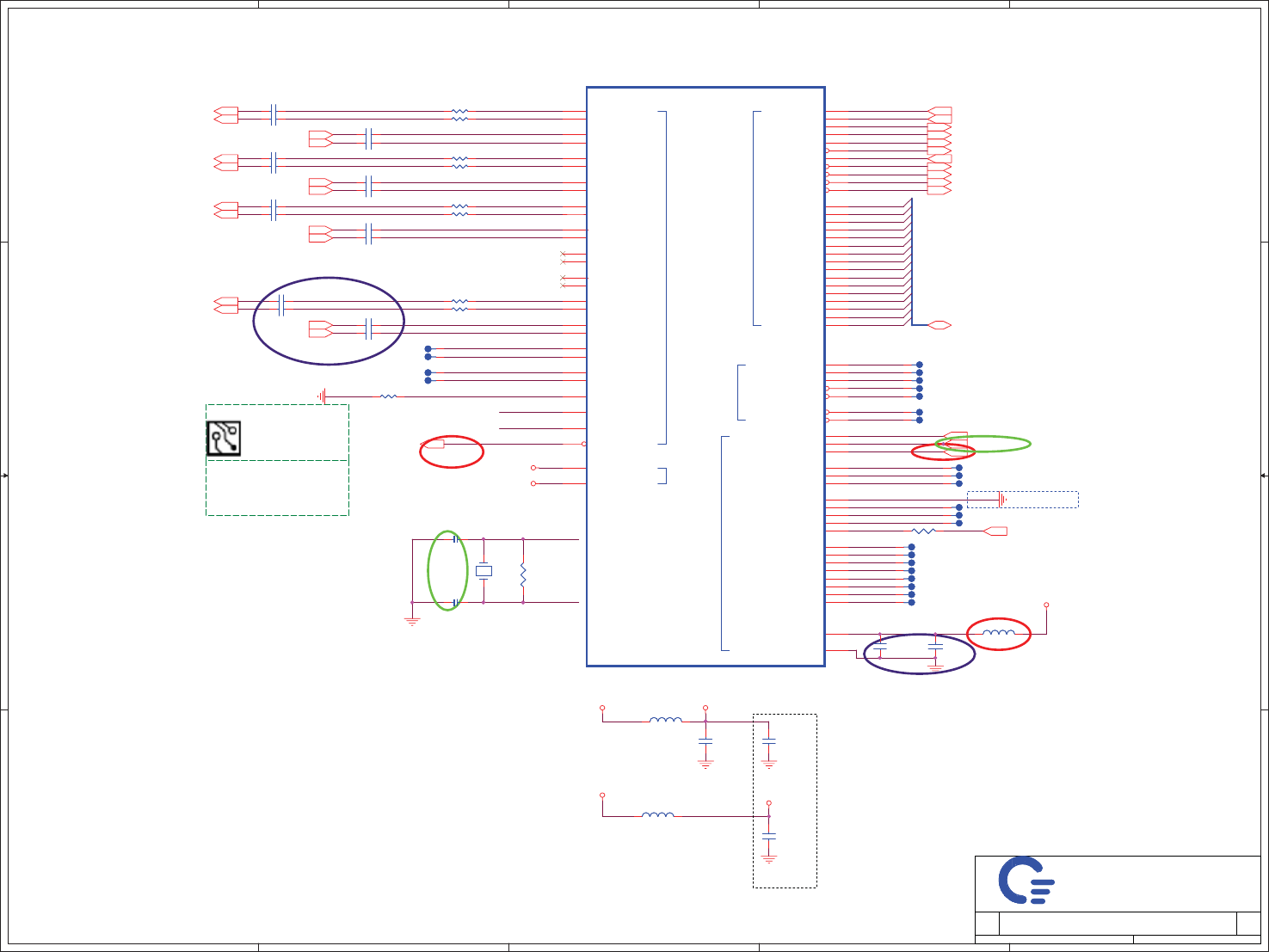Viewport: 1269px width, 952px height.
Task: Select the crystal oscillator symbol
Action: click(x=484, y=570)
